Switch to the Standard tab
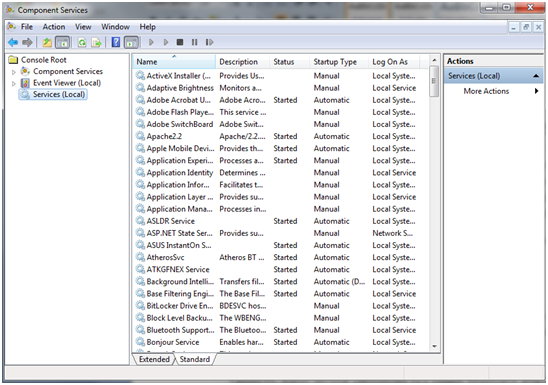 (195, 359)
